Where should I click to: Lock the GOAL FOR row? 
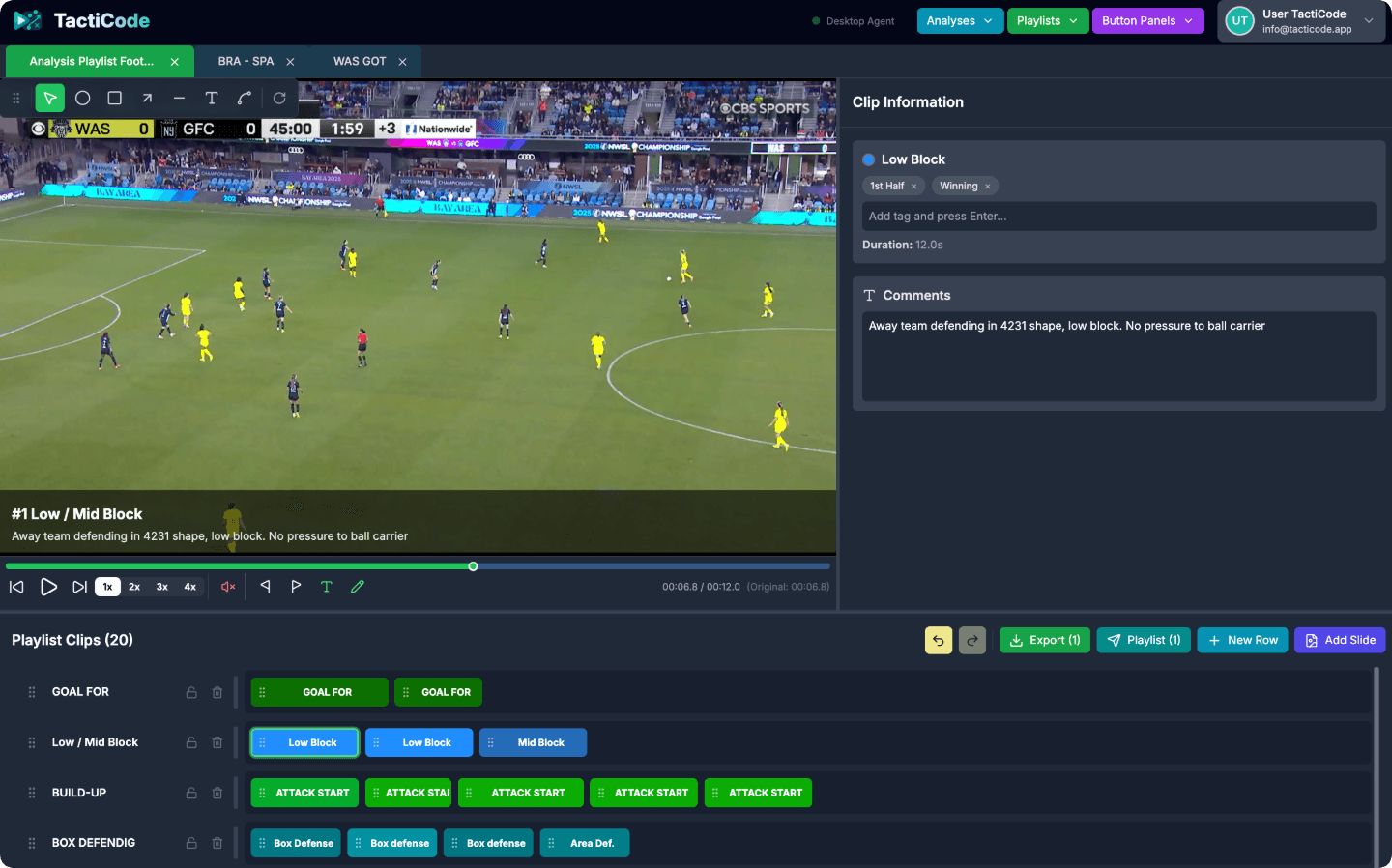point(190,692)
